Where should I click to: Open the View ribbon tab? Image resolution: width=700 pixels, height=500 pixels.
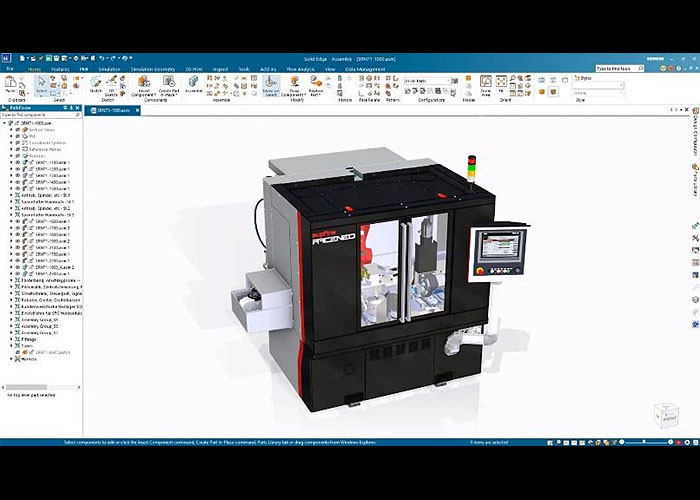coord(330,69)
